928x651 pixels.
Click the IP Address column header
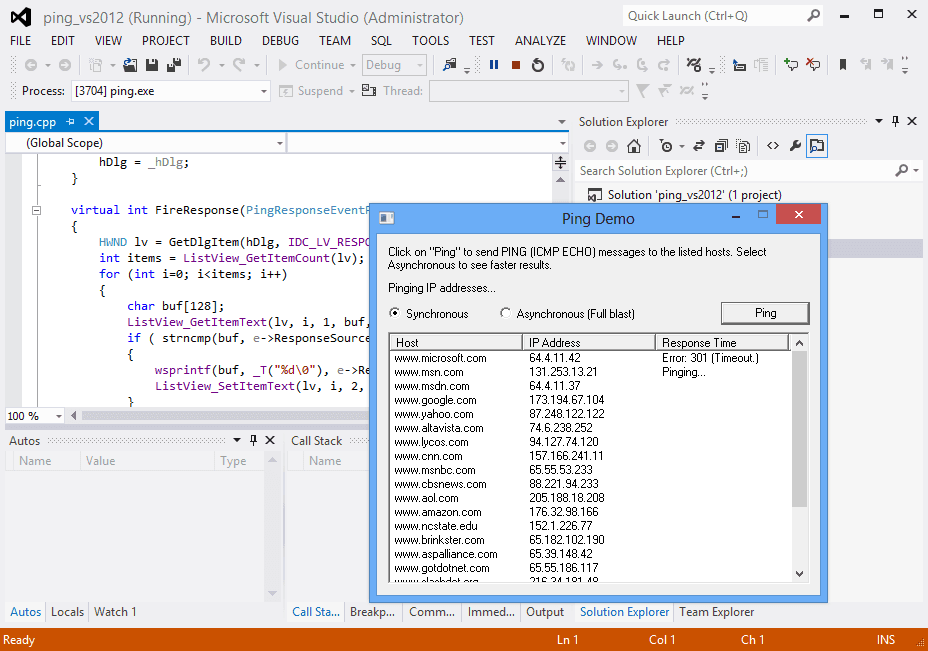pos(589,342)
